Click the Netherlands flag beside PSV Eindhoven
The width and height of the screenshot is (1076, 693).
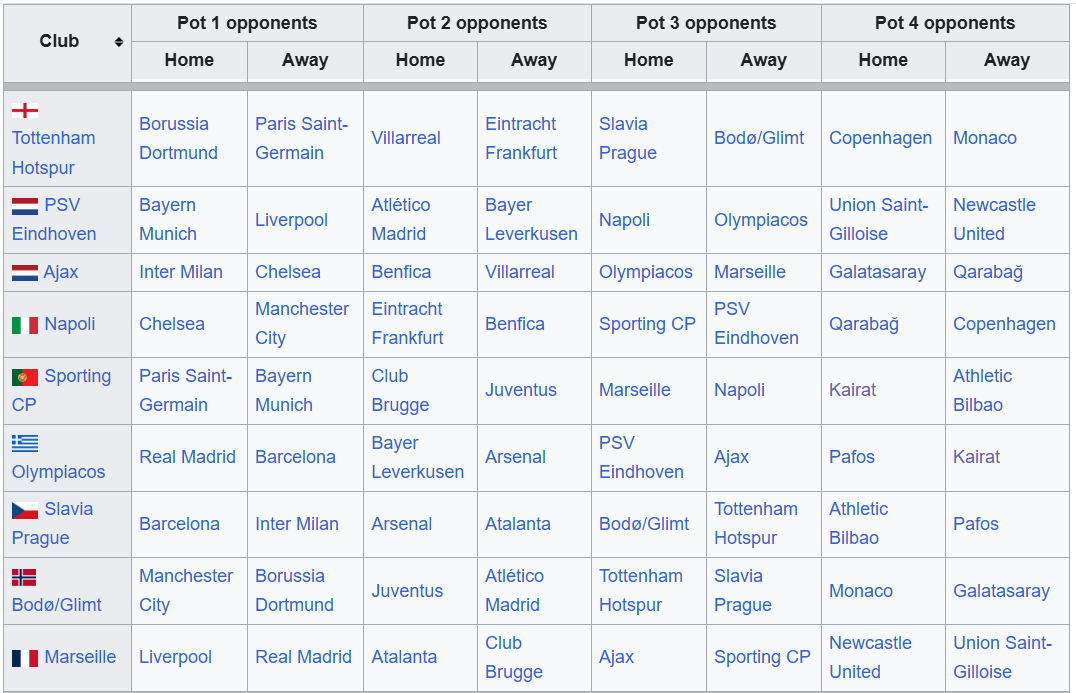pyautogui.click(x=25, y=206)
